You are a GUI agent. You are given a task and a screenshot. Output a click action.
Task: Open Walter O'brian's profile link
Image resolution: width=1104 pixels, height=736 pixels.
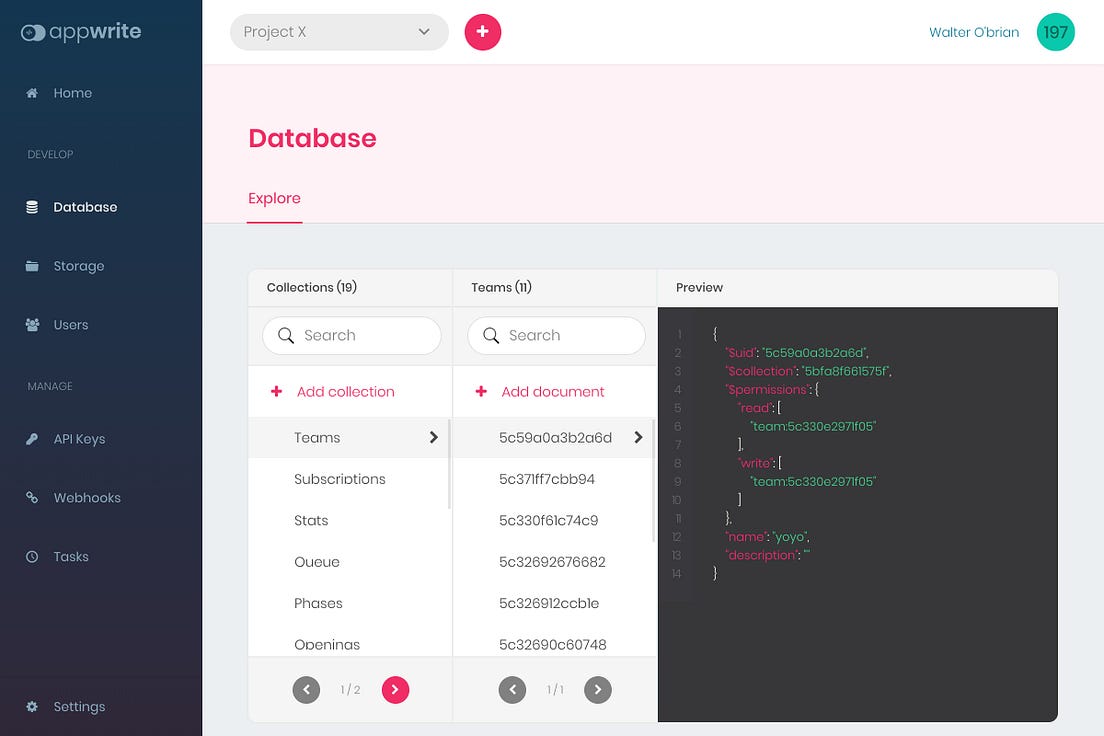(x=974, y=31)
